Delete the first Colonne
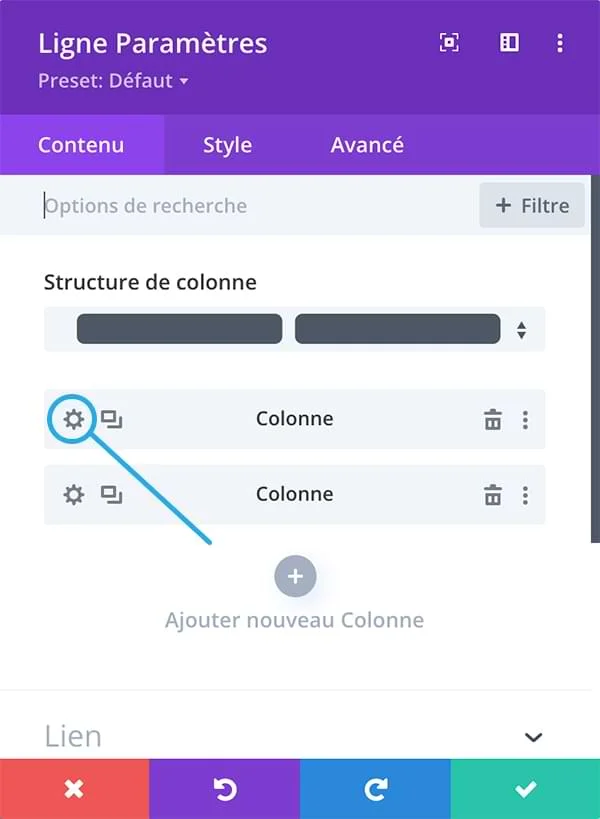Viewport: 600px width, 819px height. point(493,419)
